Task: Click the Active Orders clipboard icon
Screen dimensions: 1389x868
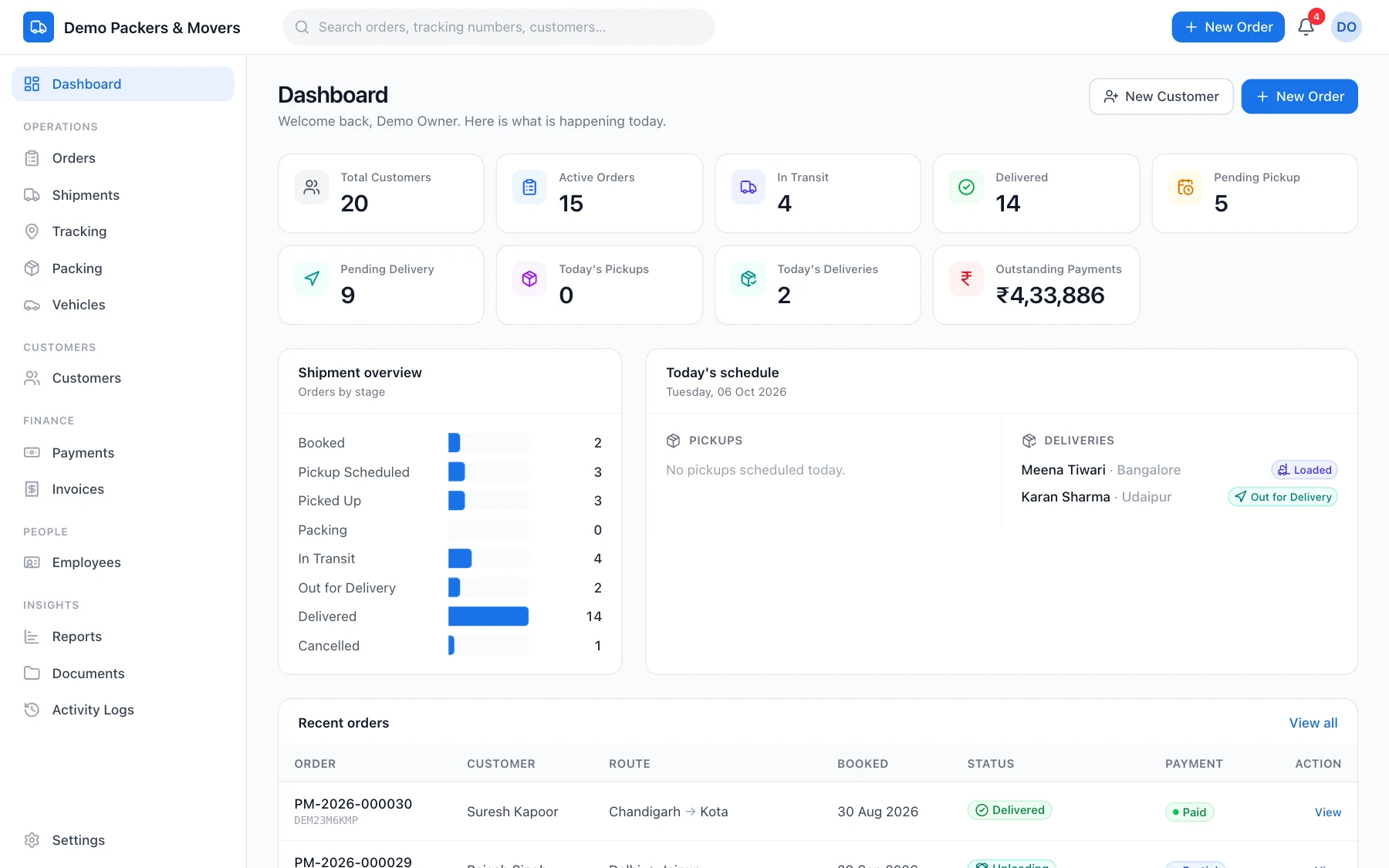Action: (x=529, y=187)
